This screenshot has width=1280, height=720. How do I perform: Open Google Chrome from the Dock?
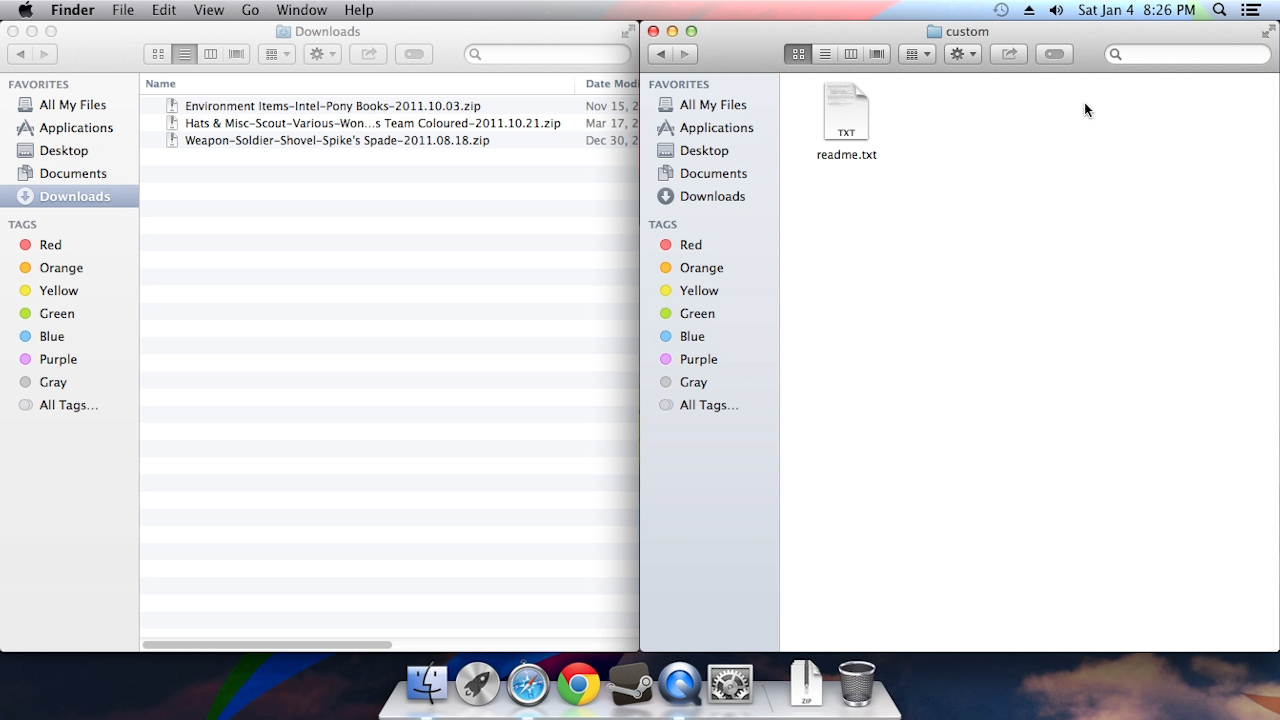coord(578,685)
